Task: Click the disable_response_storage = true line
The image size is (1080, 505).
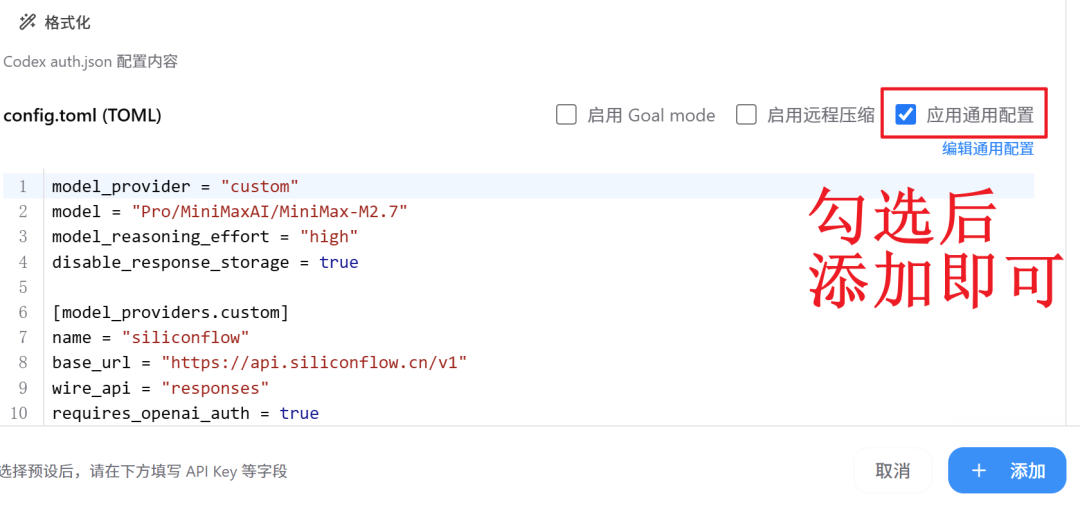Action: pyautogui.click(x=205, y=262)
